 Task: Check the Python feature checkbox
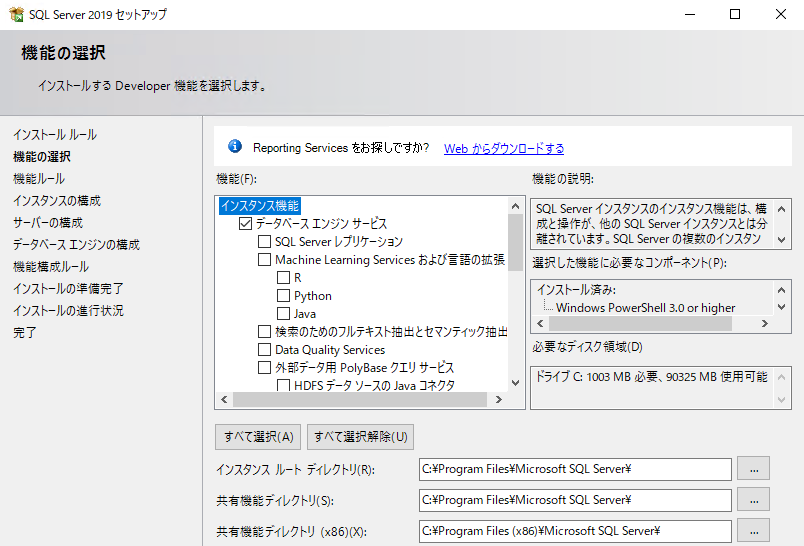coord(283,296)
